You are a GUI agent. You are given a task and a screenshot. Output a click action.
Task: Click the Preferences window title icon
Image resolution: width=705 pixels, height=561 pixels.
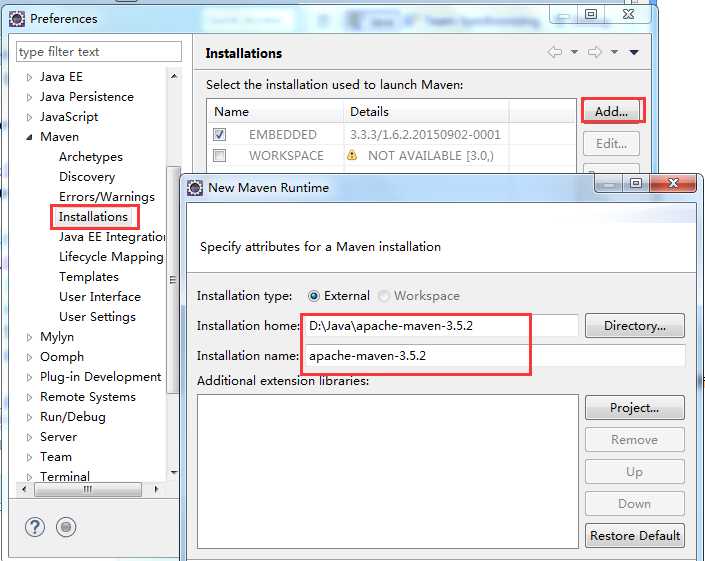pyautogui.click(x=17, y=19)
